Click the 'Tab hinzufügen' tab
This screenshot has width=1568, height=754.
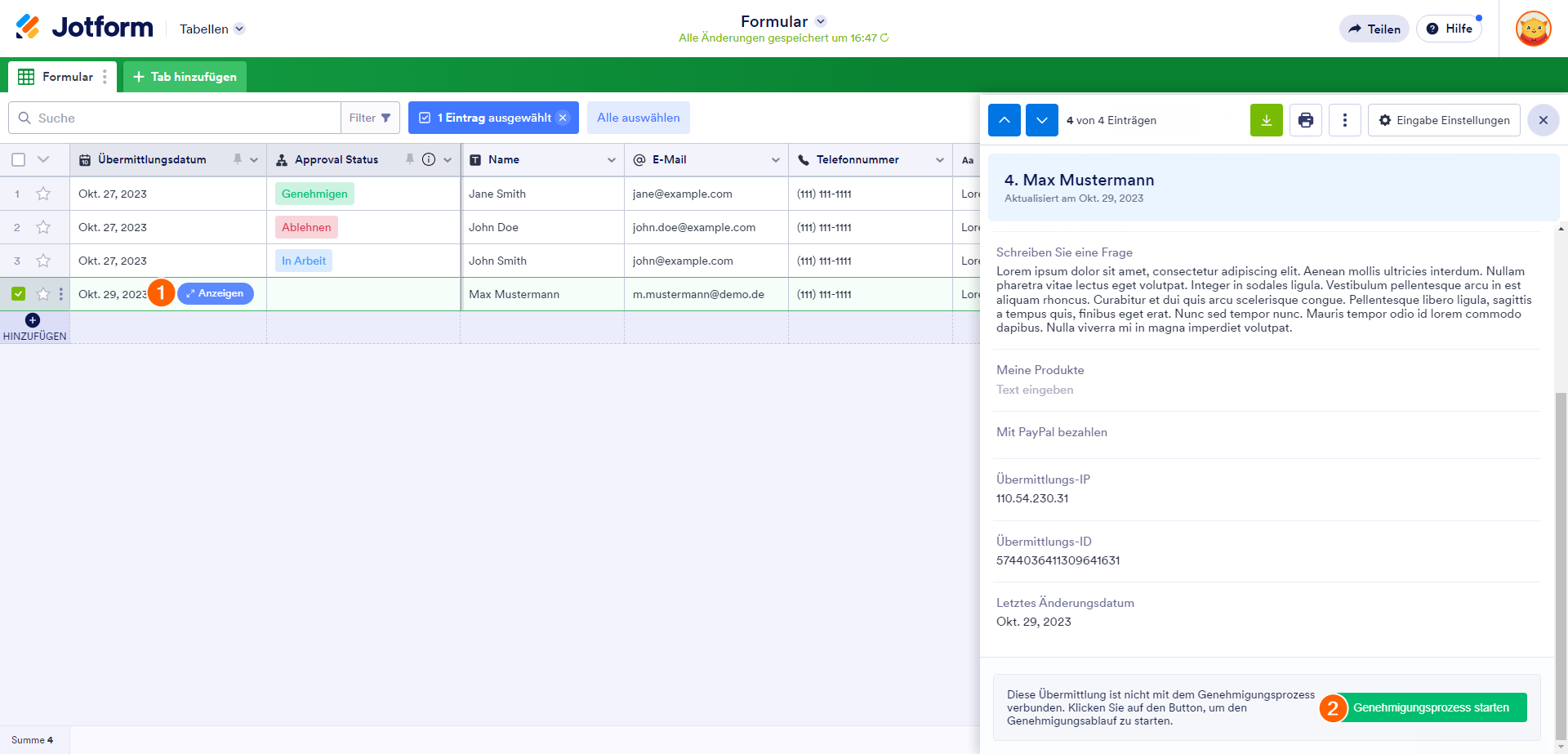[x=185, y=77]
